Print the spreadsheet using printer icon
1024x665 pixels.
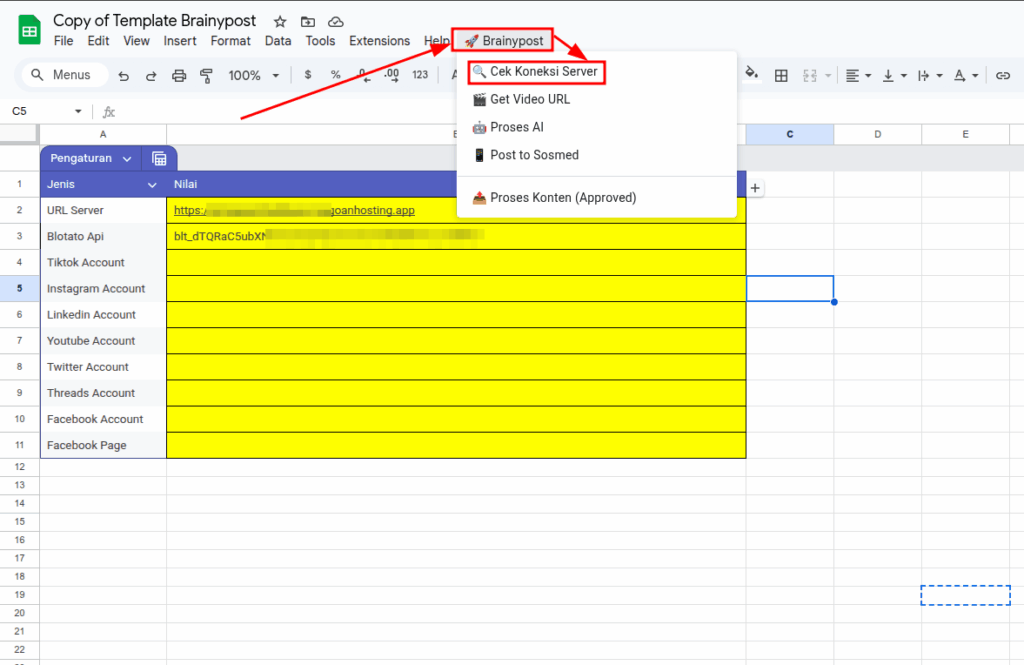point(179,75)
